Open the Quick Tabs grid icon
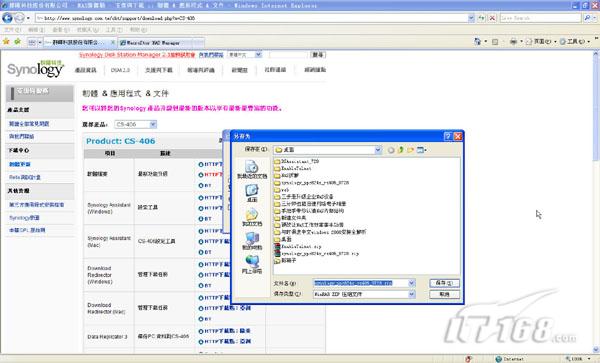 [x=32, y=42]
